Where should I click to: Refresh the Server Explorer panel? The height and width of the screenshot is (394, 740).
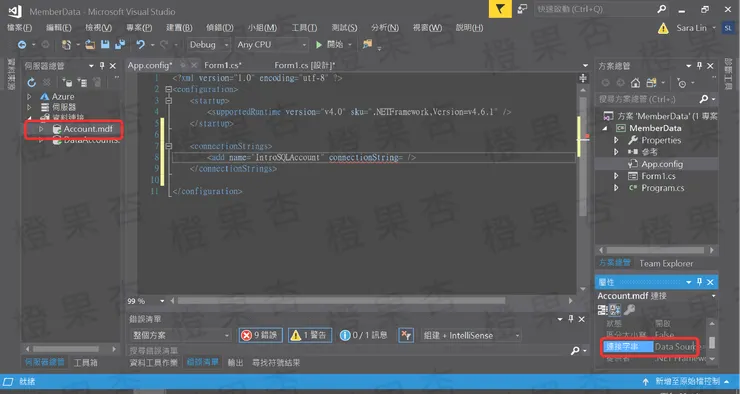click(31, 83)
